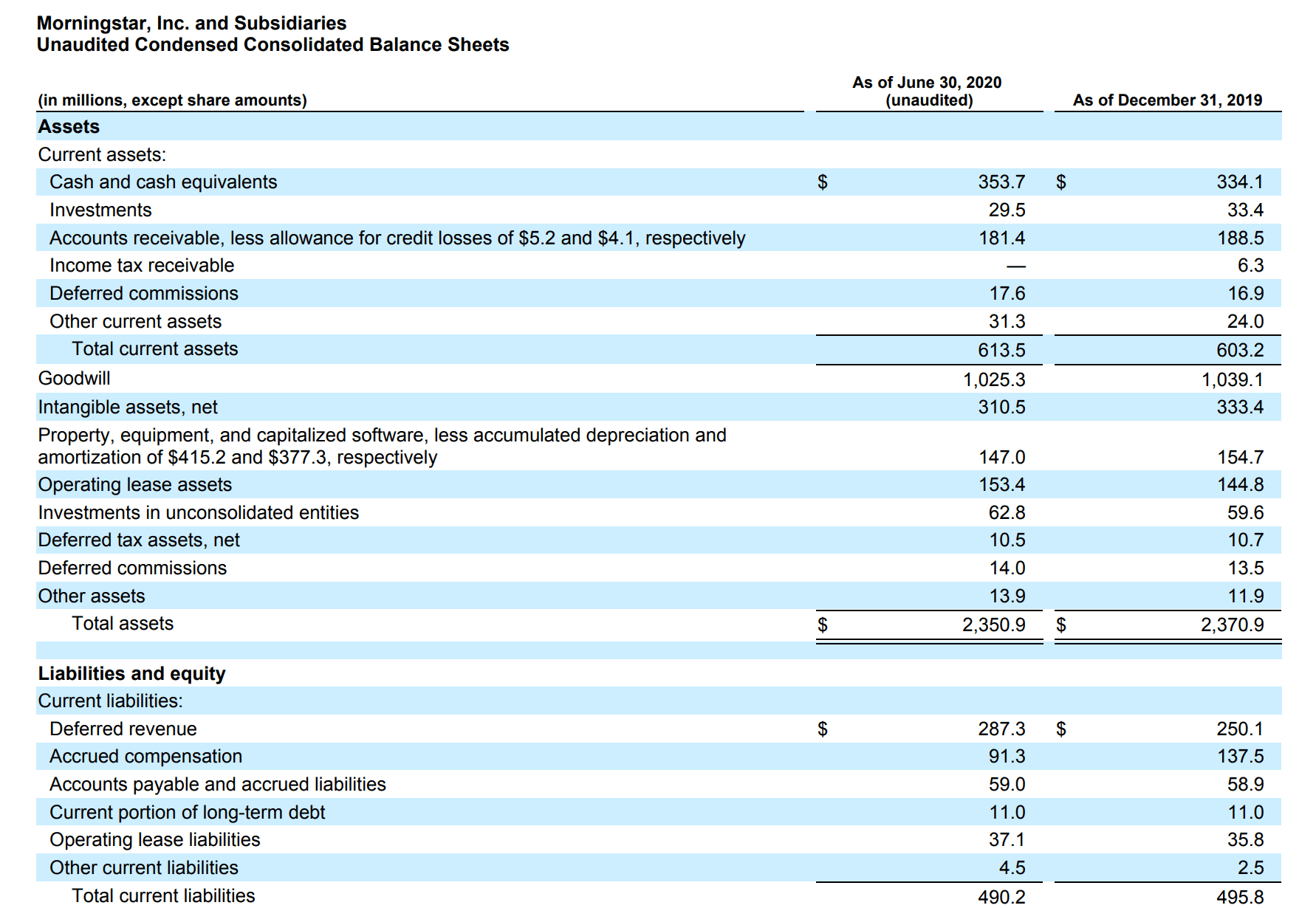Select the Goodwill value 1,025.3
Image resolution: width=1316 pixels, height=908 pixels.
(x=993, y=379)
